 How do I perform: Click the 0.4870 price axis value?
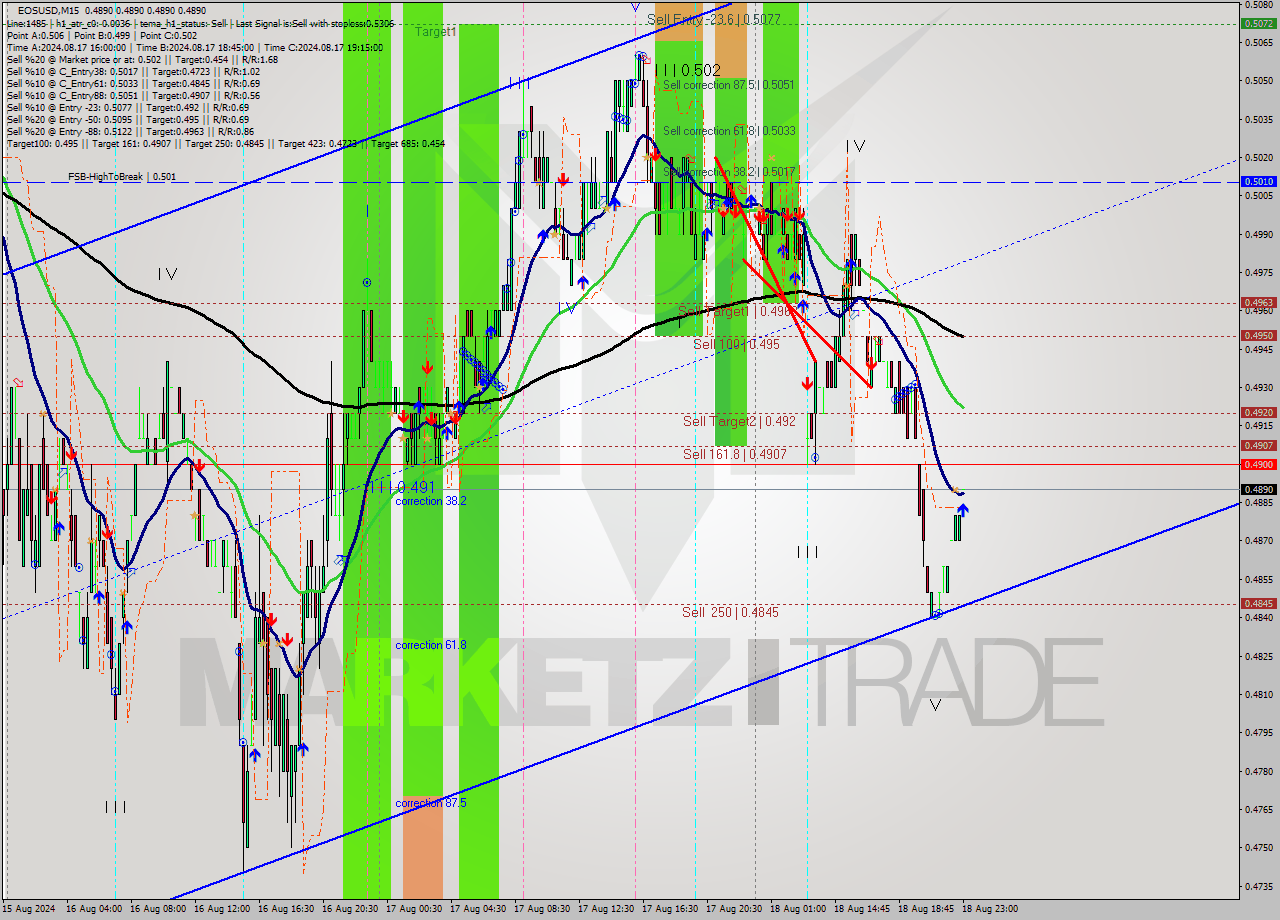tap(1257, 541)
